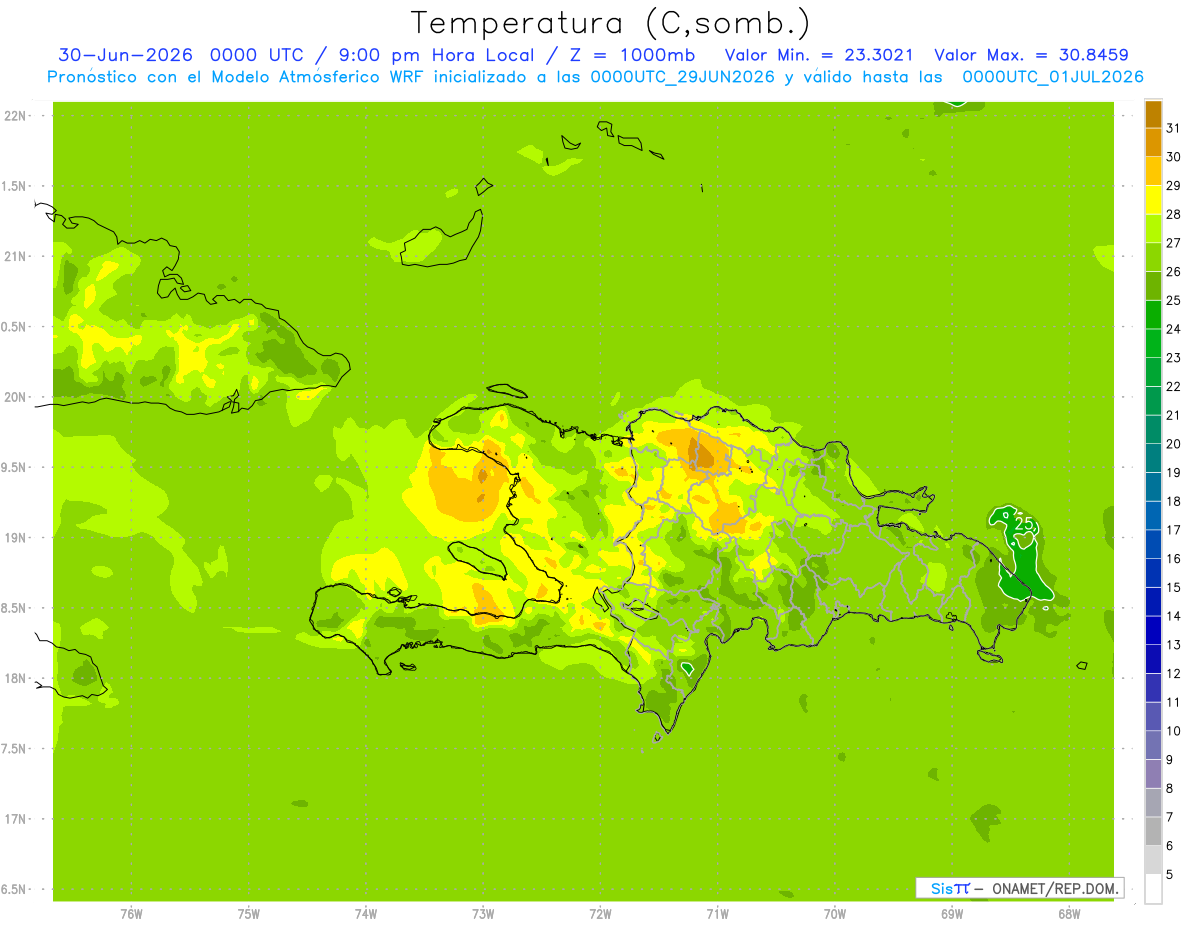Viewport: 1200px width, 927px height.
Task: Click the "74W" longitude axis label
Action: [365, 914]
